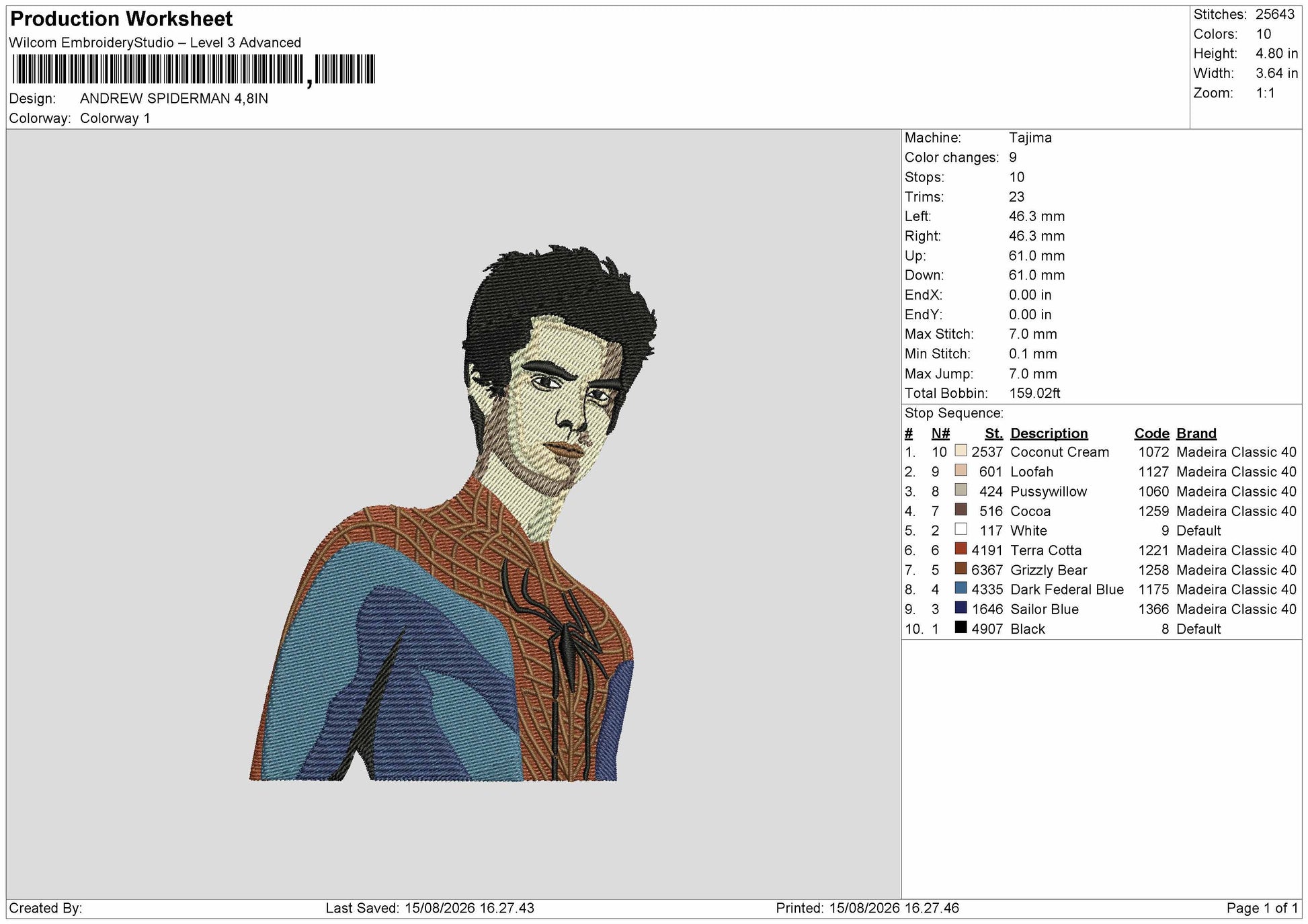Click the Black thread color swatch

click(960, 628)
